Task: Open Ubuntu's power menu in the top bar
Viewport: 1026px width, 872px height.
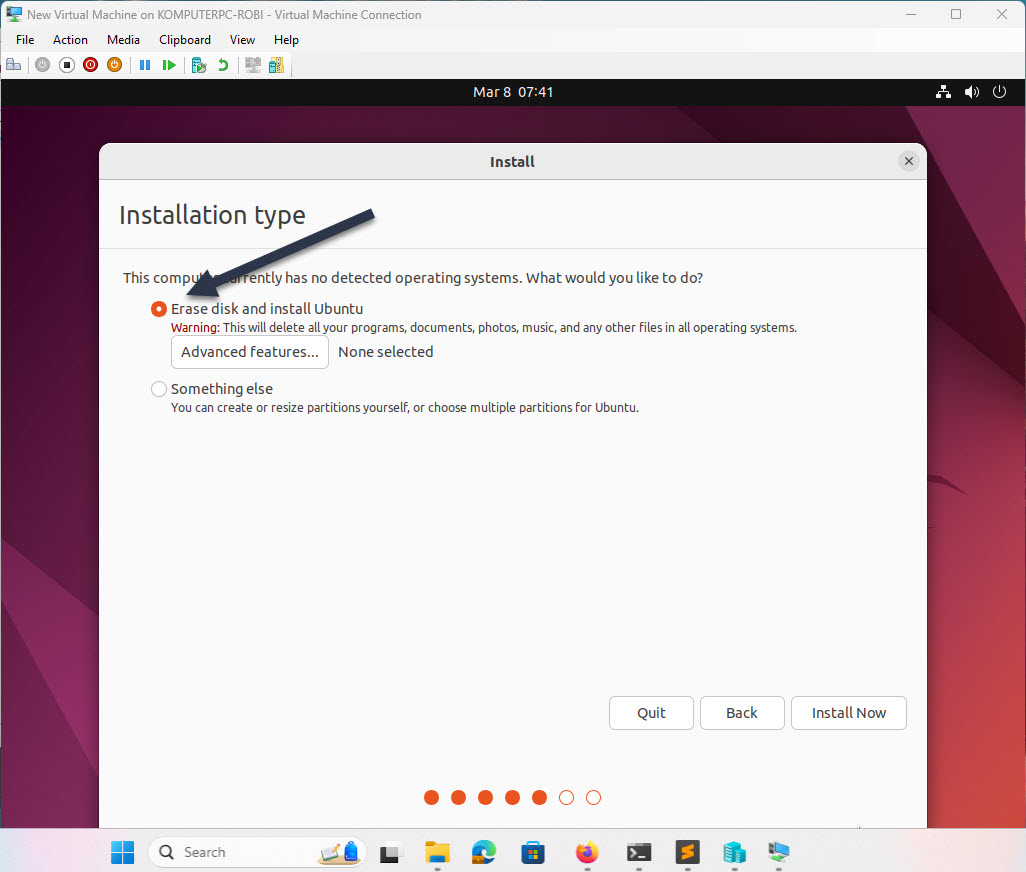Action: pos(1000,91)
